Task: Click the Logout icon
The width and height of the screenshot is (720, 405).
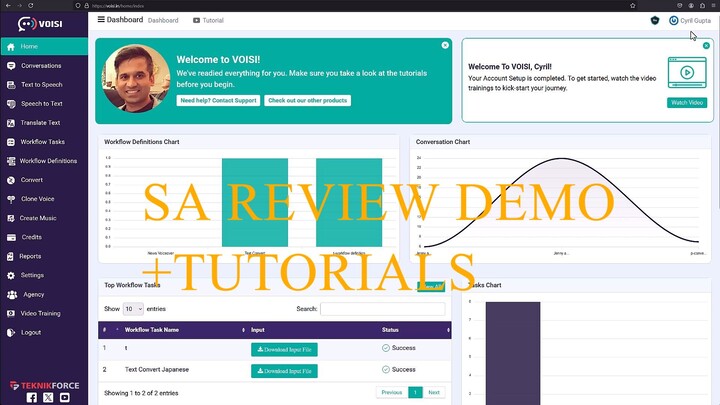Action: tap(11, 333)
